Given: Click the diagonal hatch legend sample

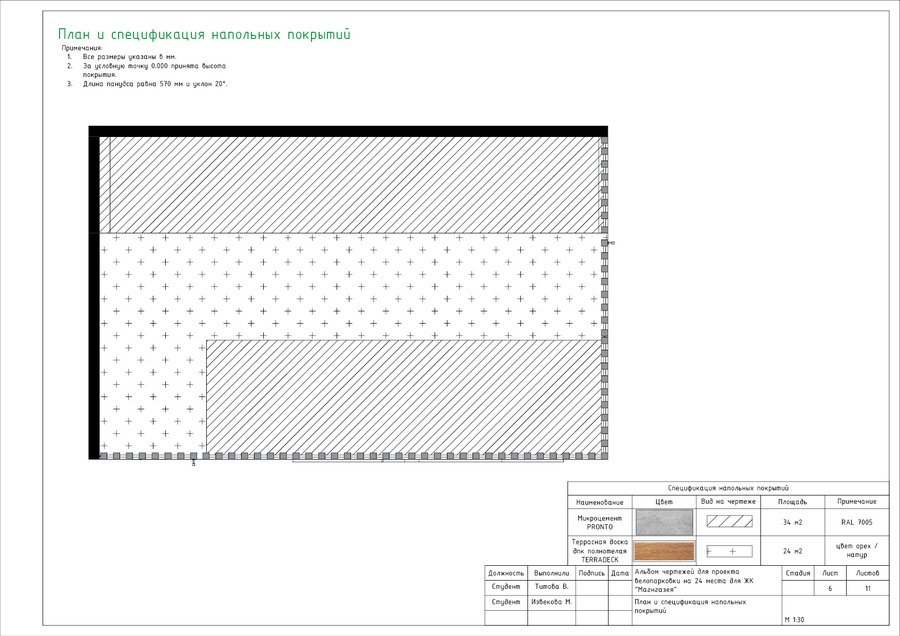Looking at the screenshot, I should pos(729,521).
